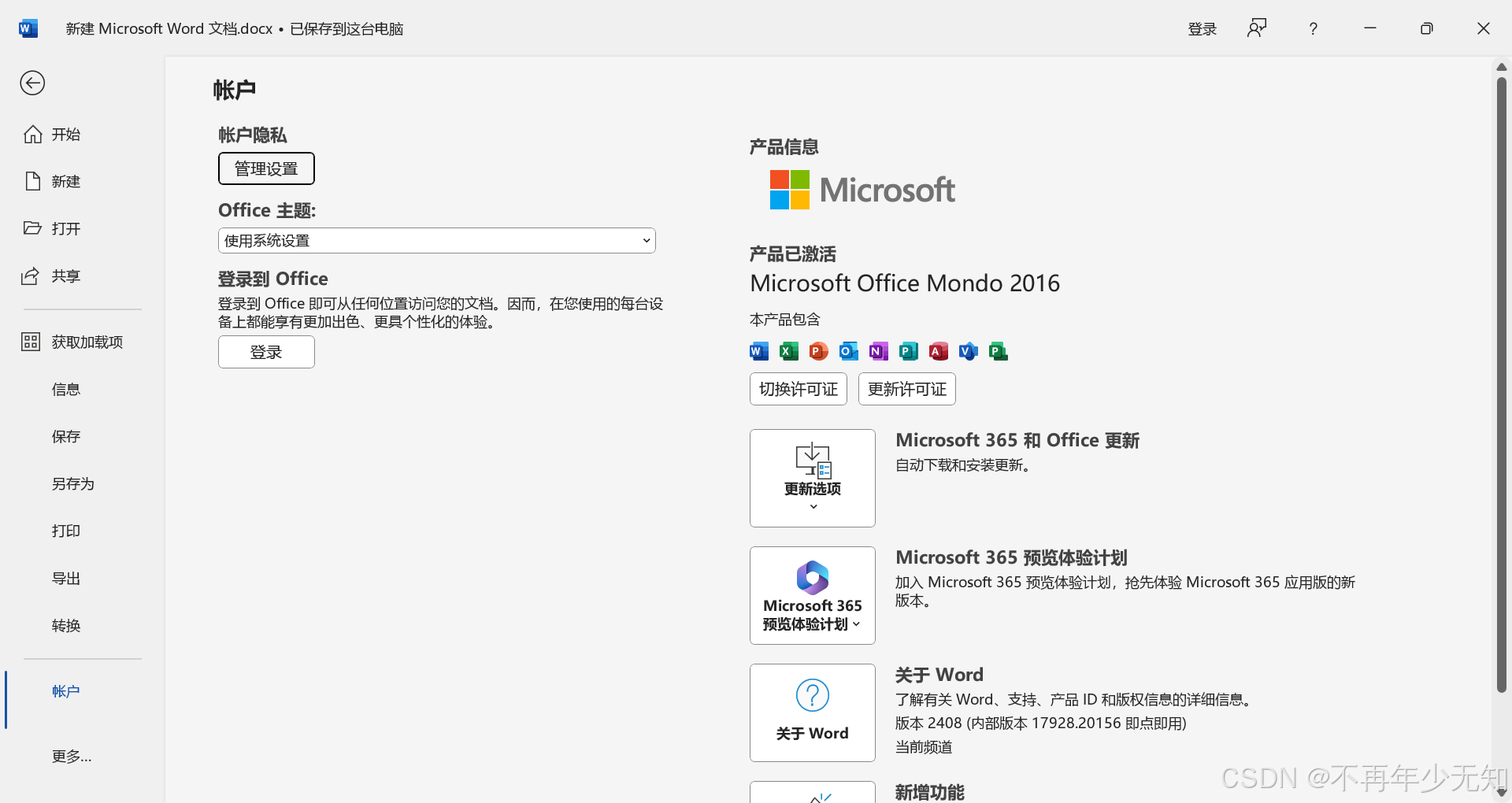Click the 切换许可证 button

(799, 389)
